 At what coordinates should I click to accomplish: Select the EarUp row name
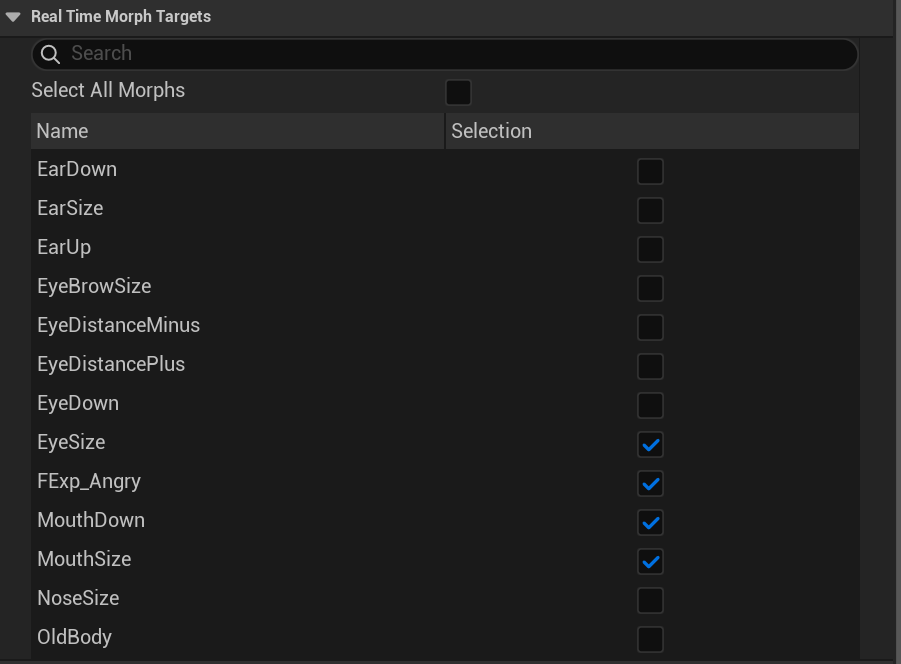click(x=64, y=248)
